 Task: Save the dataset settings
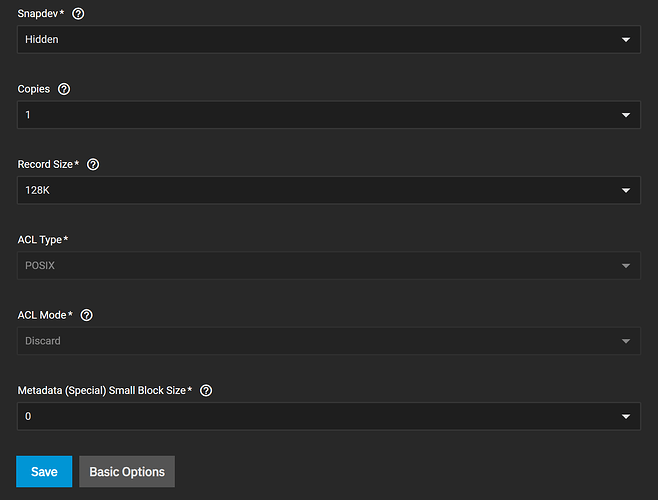tap(44, 471)
